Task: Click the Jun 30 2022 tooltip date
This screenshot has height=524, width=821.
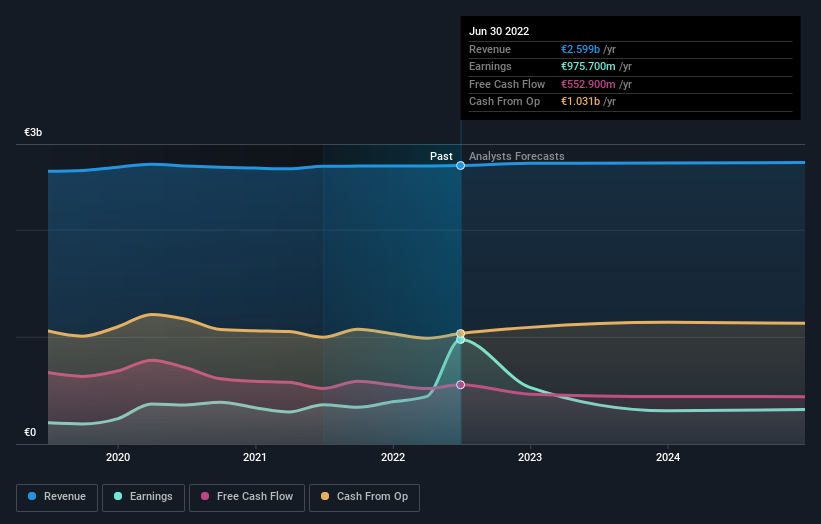Action: point(499,31)
